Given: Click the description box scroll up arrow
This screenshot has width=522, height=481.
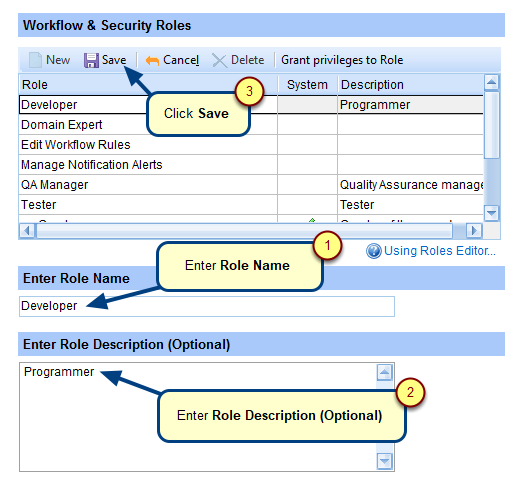Looking at the screenshot, I should 384,372.
